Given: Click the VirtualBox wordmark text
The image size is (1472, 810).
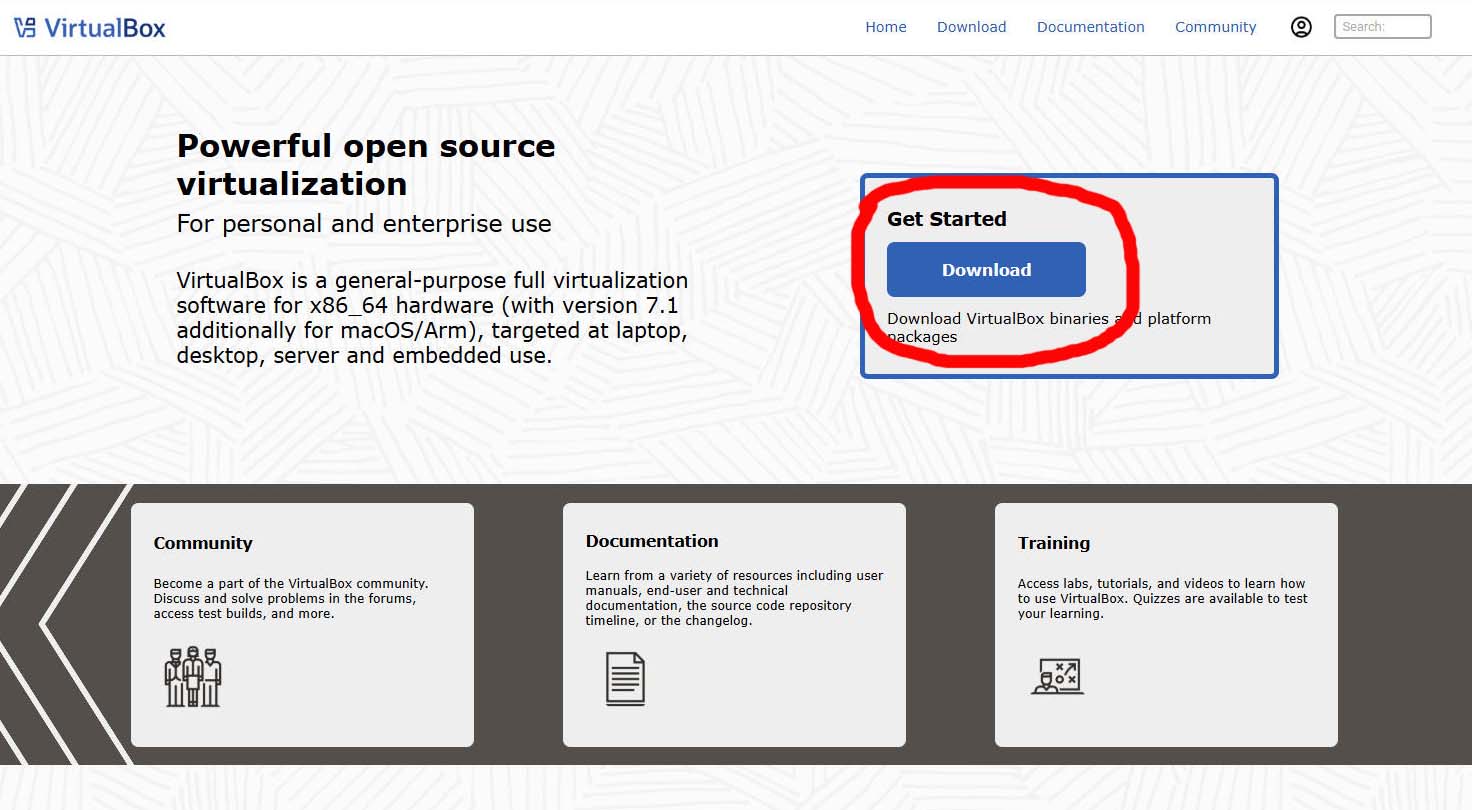Looking at the screenshot, I should (x=105, y=28).
